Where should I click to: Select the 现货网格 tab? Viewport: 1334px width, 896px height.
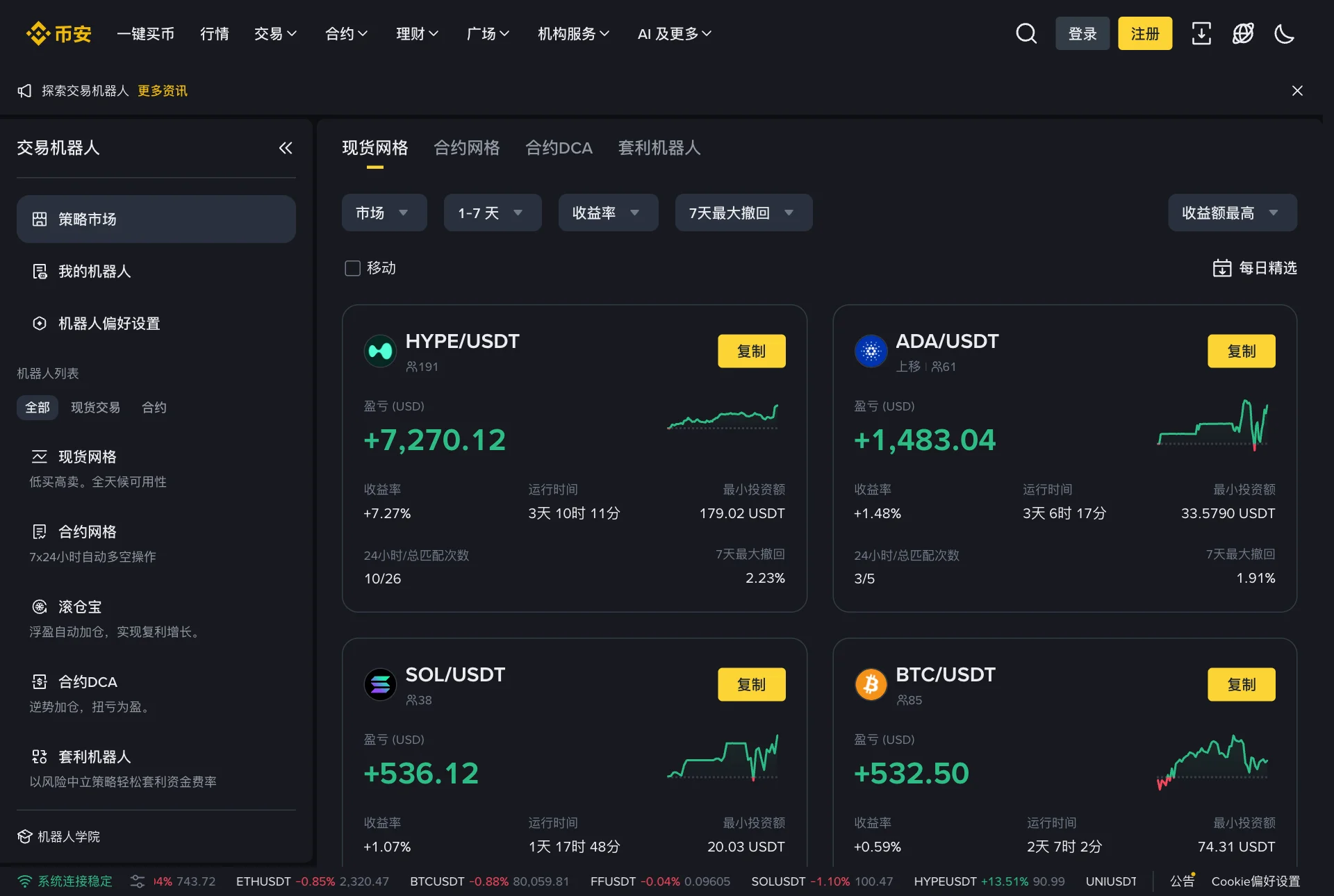(x=375, y=148)
